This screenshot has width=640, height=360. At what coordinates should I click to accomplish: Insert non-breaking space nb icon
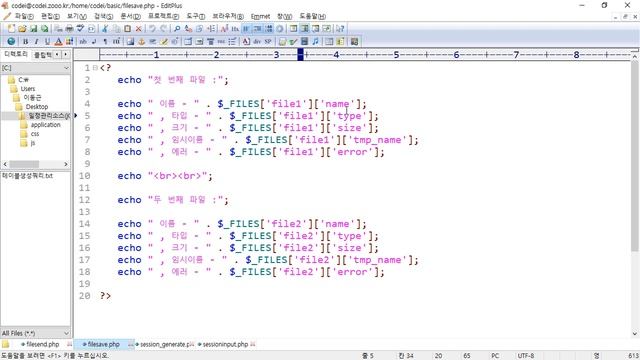click(x=83, y=41)
